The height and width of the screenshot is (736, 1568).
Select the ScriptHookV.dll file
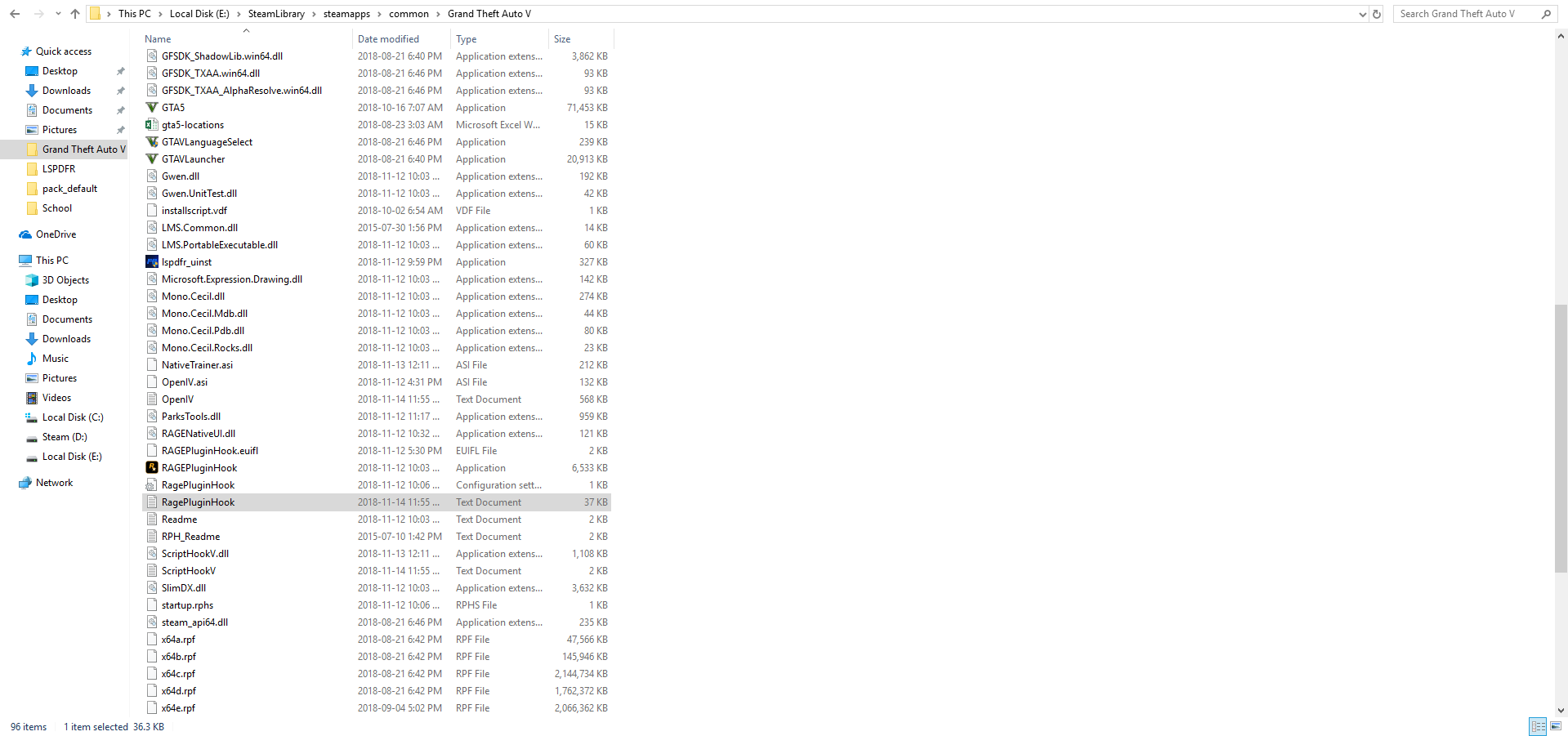(195, 554)
